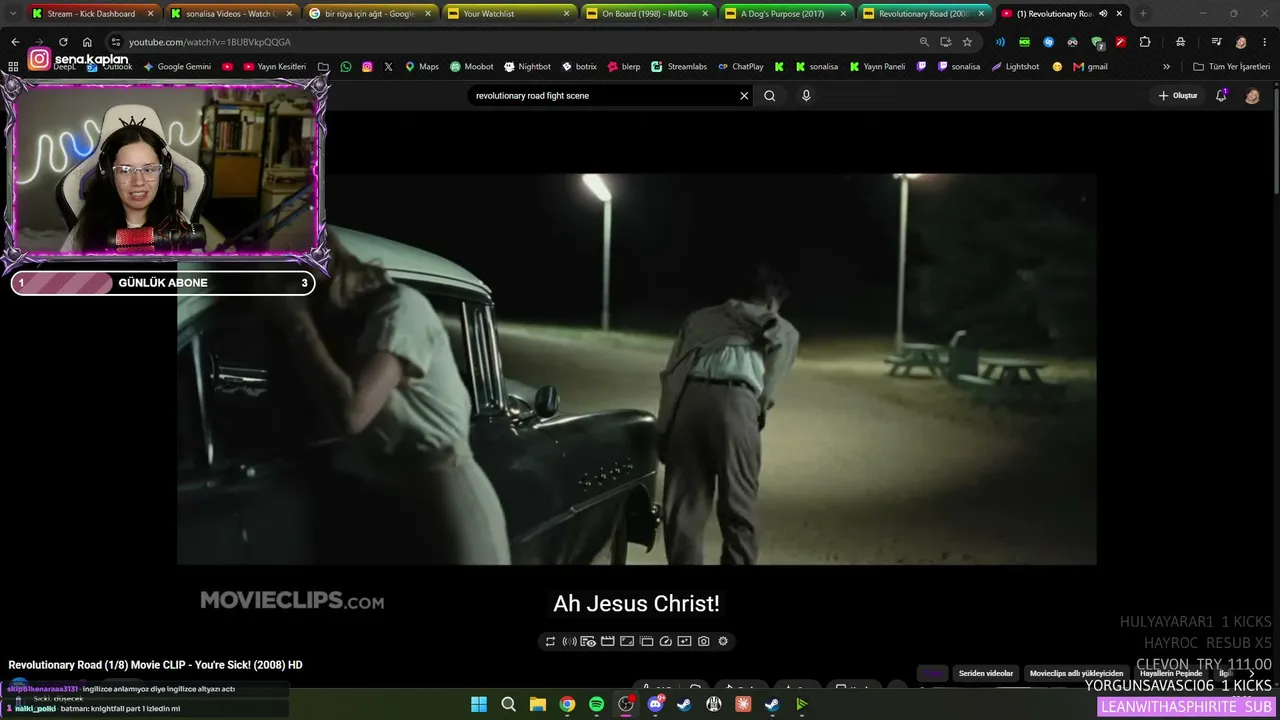Open the Lightshot bookmark
Viewport: 1280px width, 720px height.
coord(1015,67)
